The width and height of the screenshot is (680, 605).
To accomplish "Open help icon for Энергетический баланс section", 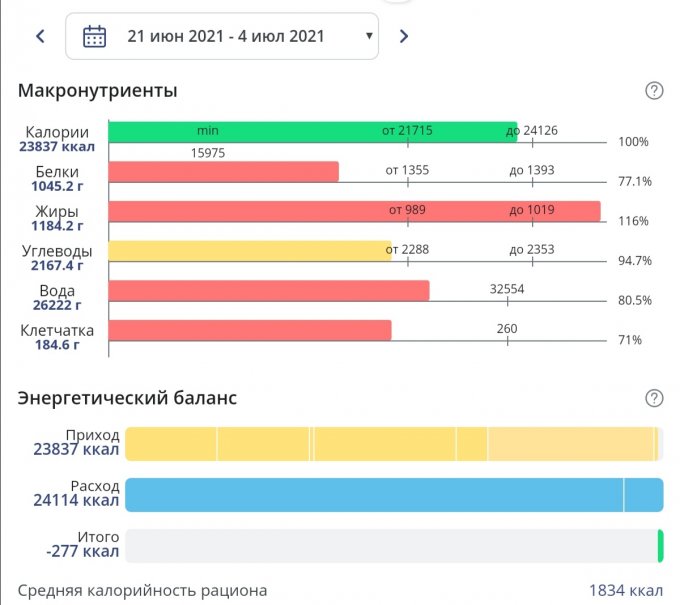I will coord(654,398).
